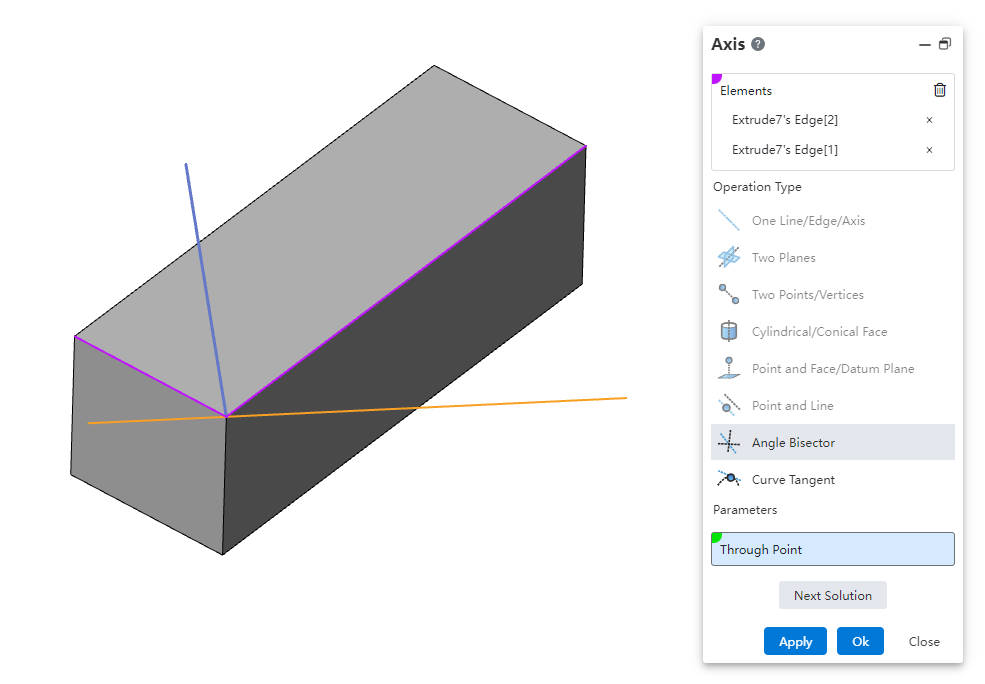Viewport: 985px width, 684px height.
Task: Select Two Points/Vertices icon
Action: tap(729, 294)
